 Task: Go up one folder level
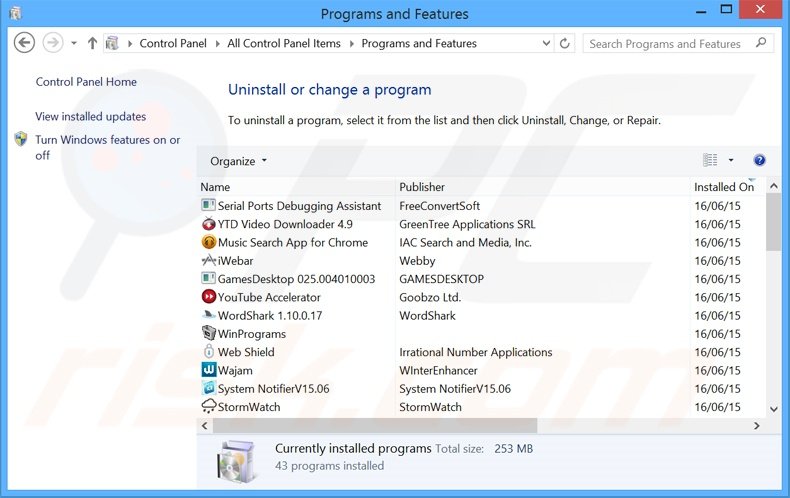pos(92,43)
